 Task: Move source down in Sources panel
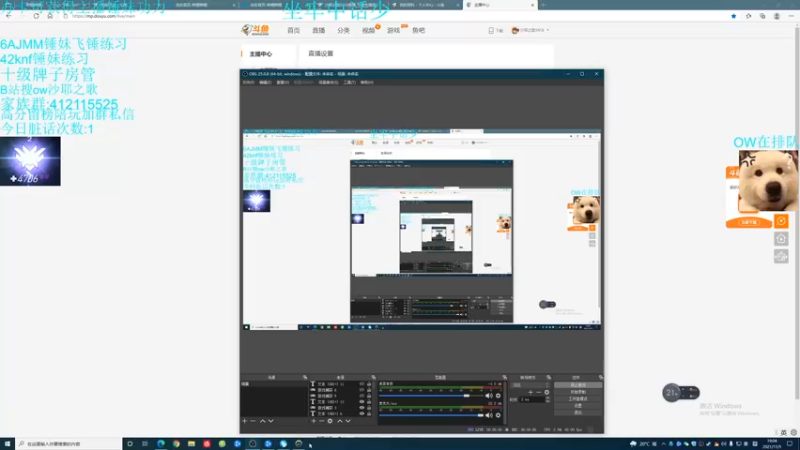(348, 421)
